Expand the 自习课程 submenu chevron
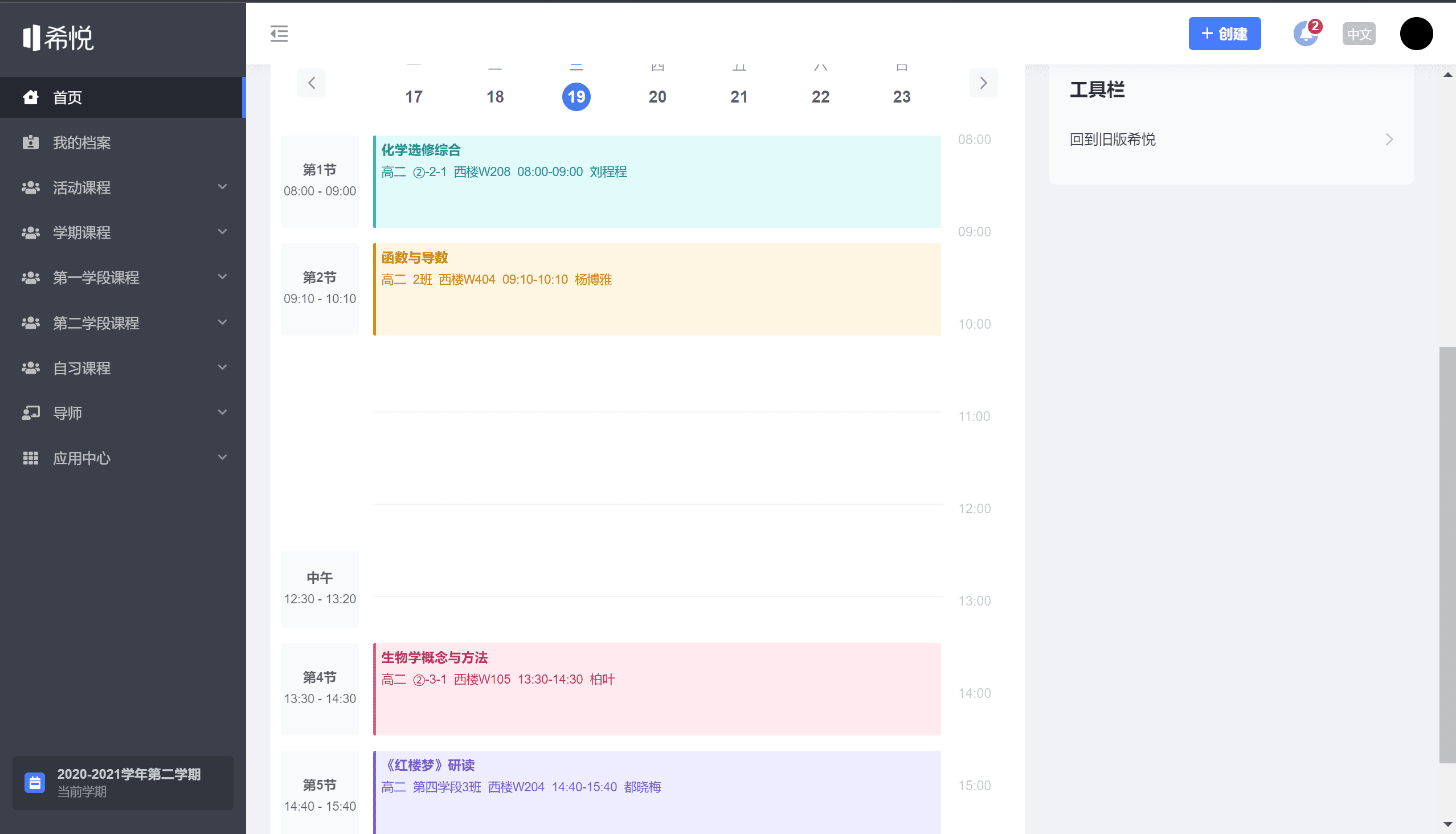 click(x=223, y=367)
